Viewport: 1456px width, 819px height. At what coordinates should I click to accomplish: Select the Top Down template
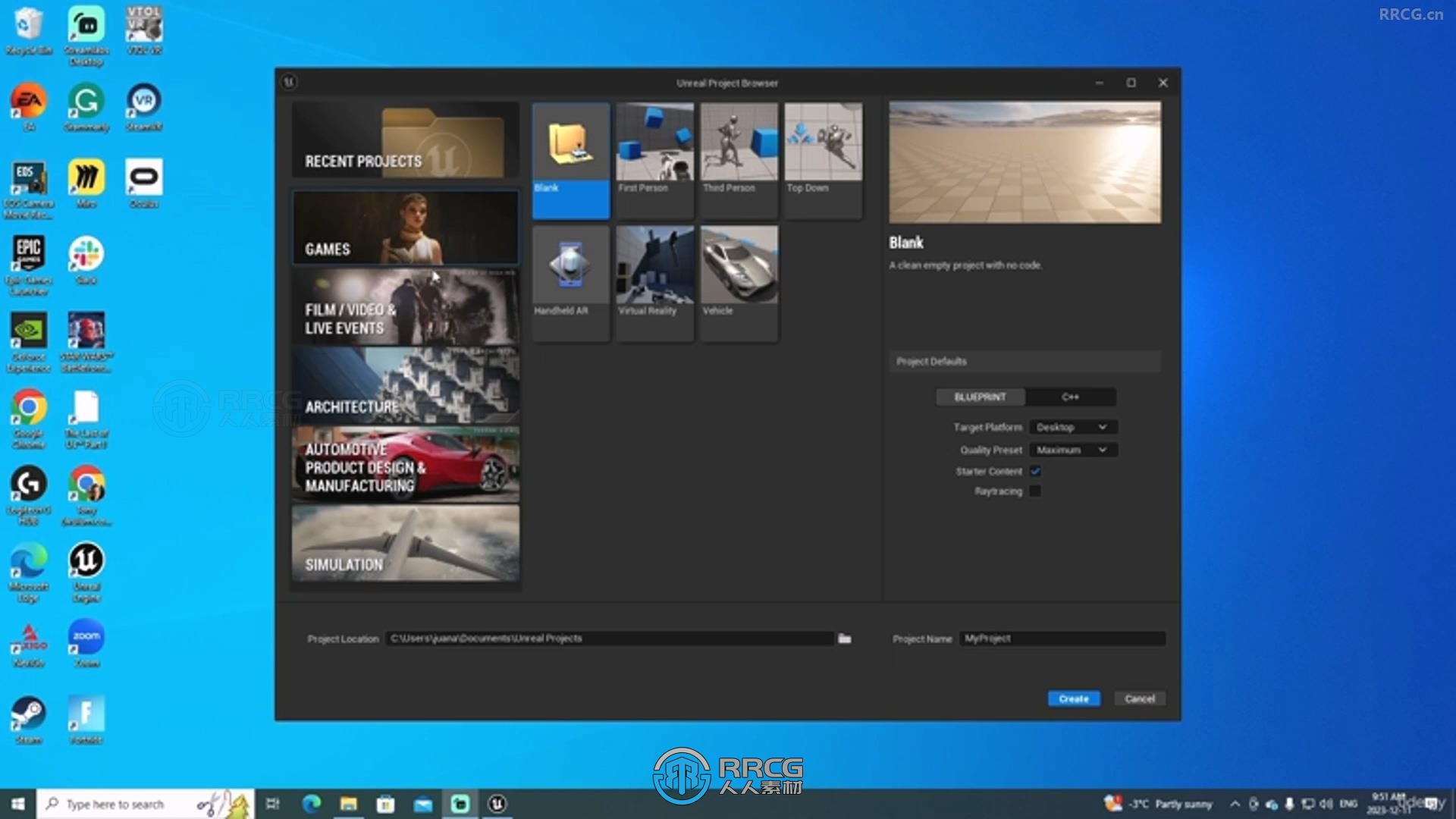(x=823, y=161)
